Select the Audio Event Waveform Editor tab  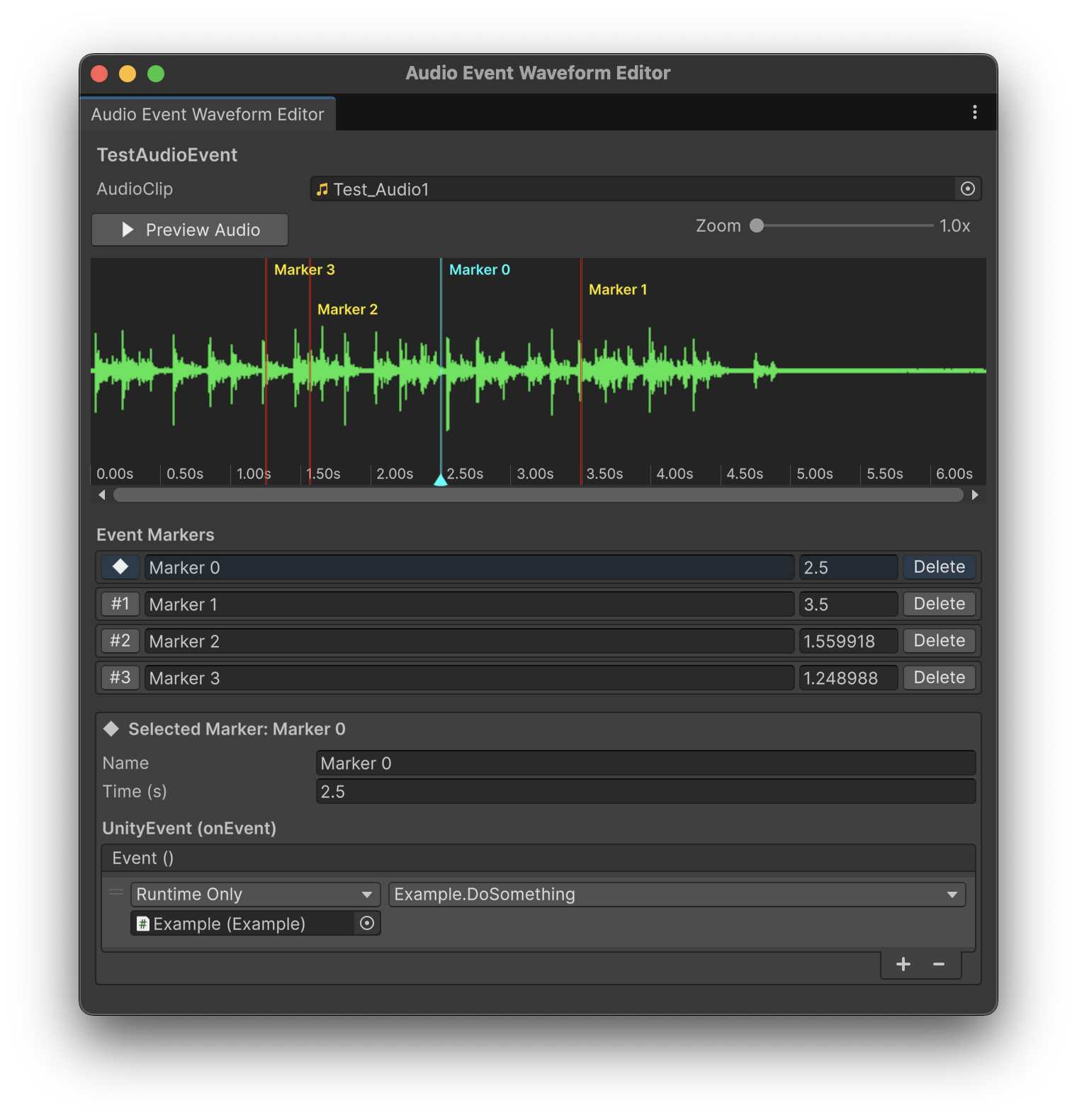click(x=208, y=114)
